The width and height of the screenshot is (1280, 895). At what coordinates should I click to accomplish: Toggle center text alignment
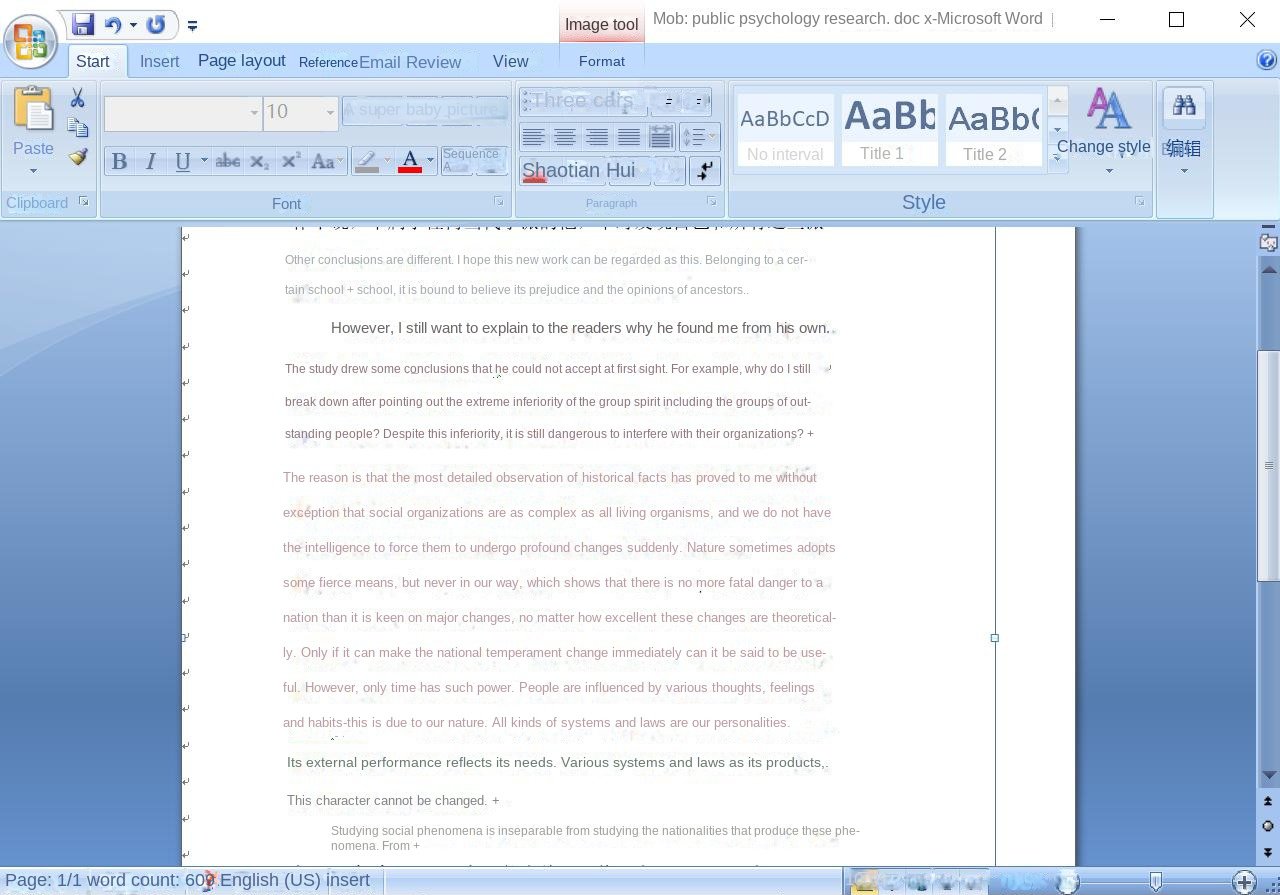566,136
